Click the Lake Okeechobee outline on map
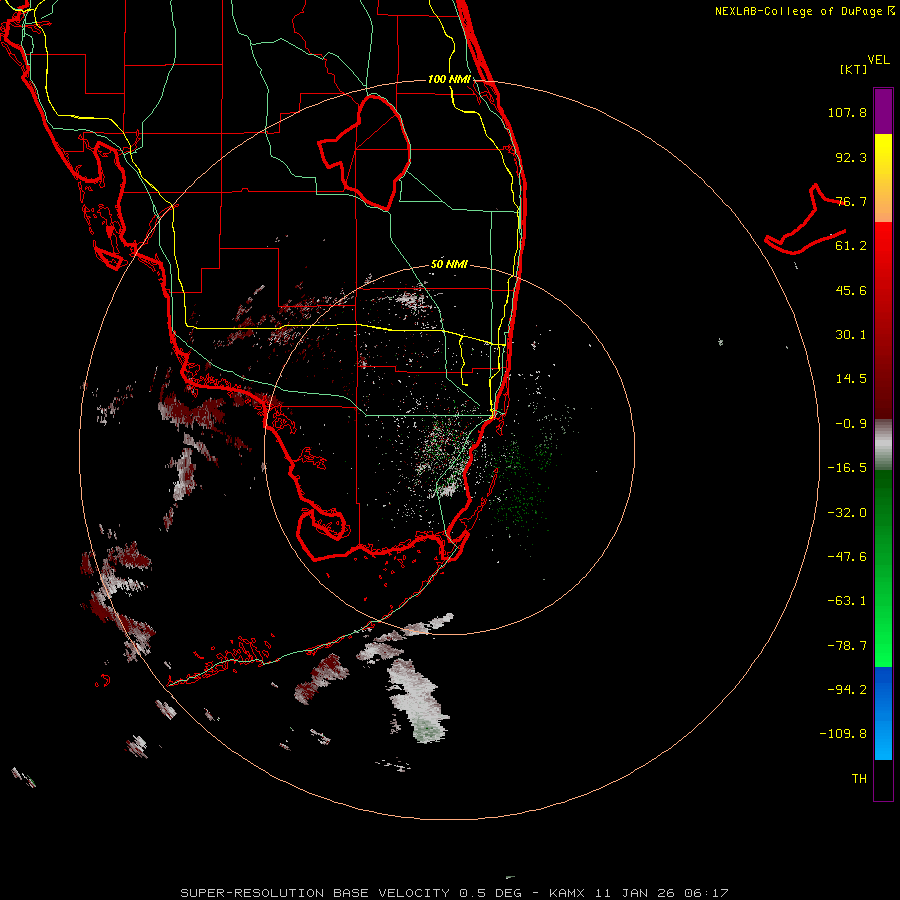 [x=365, y=153]
